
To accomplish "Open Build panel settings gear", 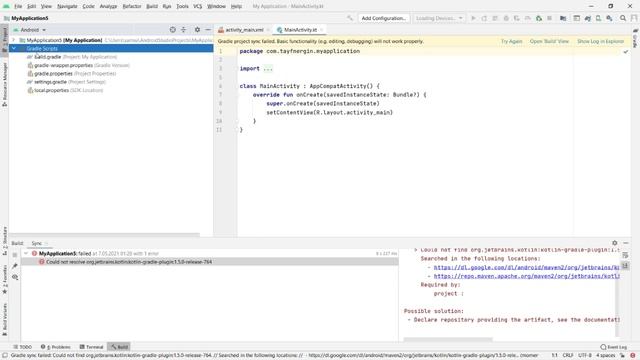I will tap(615, 243).
